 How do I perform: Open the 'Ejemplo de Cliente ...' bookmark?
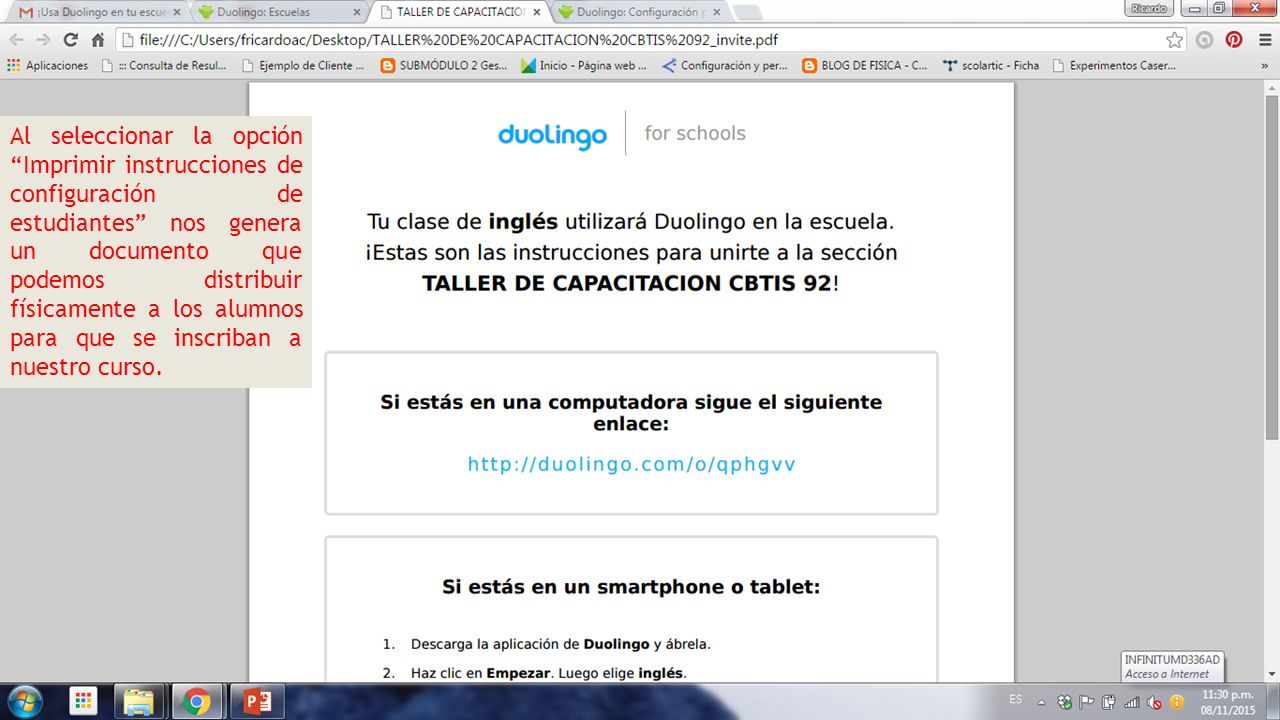302,66
